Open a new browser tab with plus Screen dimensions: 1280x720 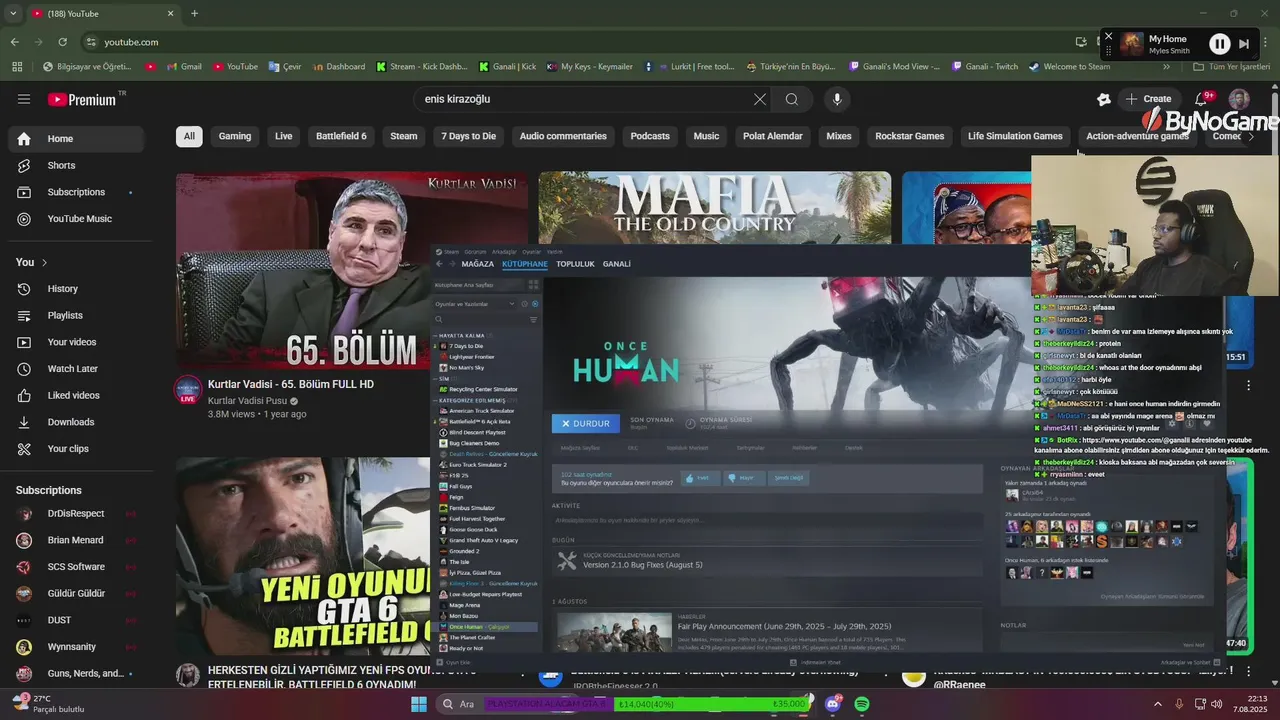(x=194, y=13)
